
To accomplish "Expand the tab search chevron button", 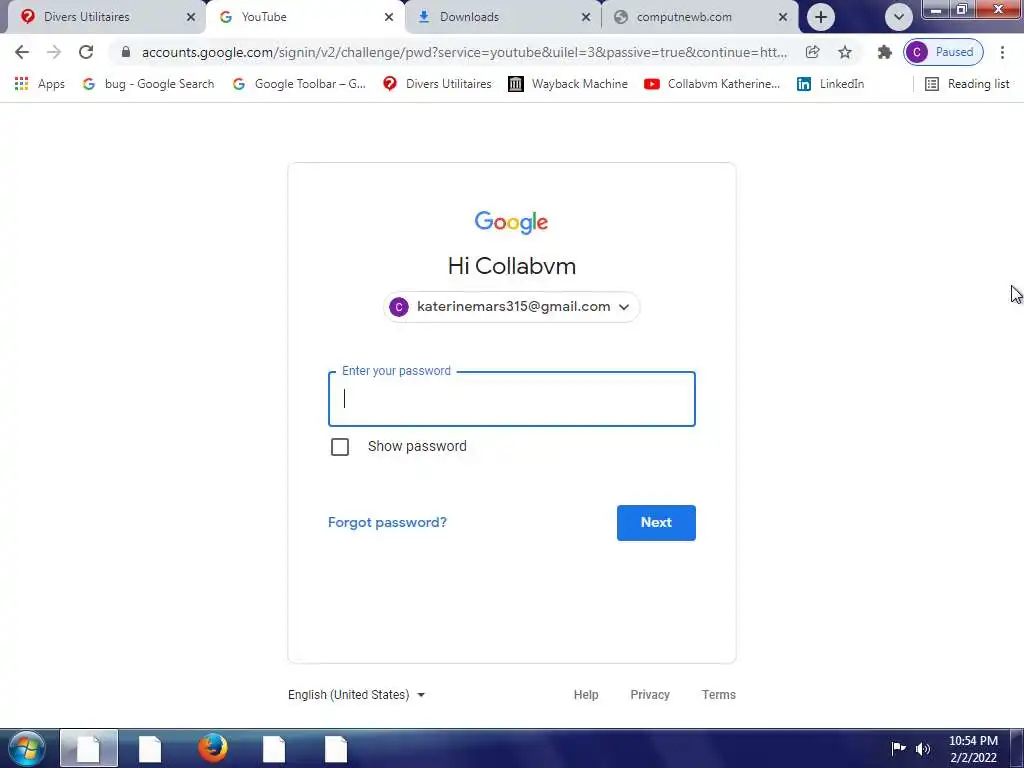I will click(x=899, y=17).
